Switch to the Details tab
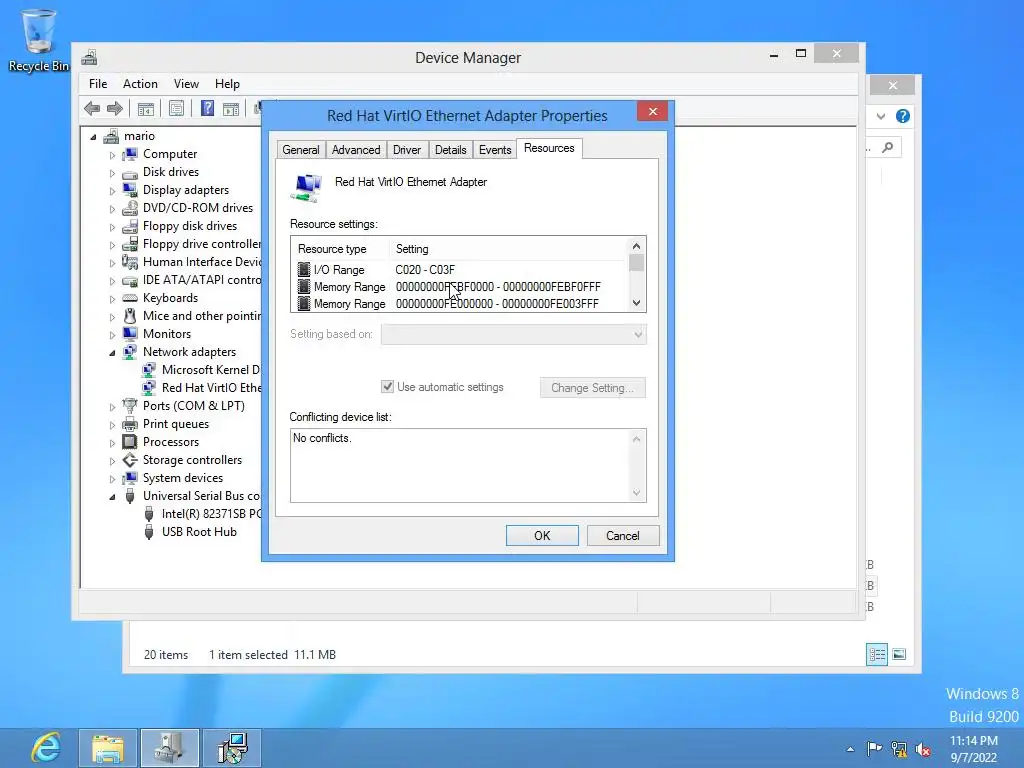 click(451, 150)
